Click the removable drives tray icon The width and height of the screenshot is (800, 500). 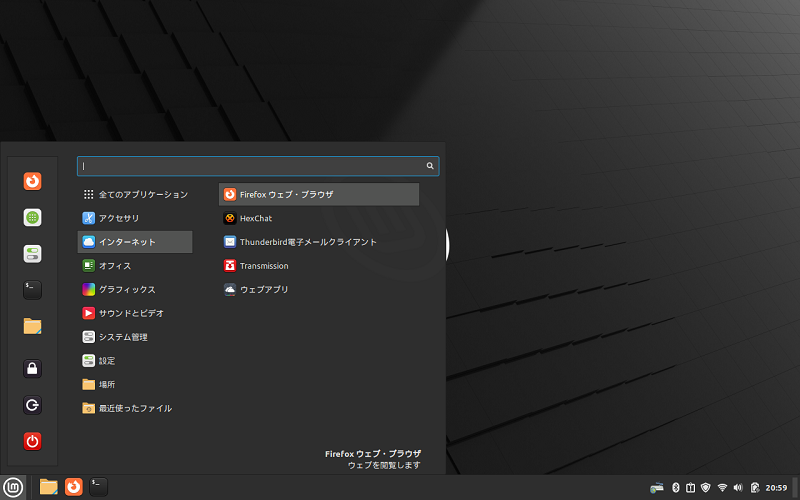(x=690, y=488)
